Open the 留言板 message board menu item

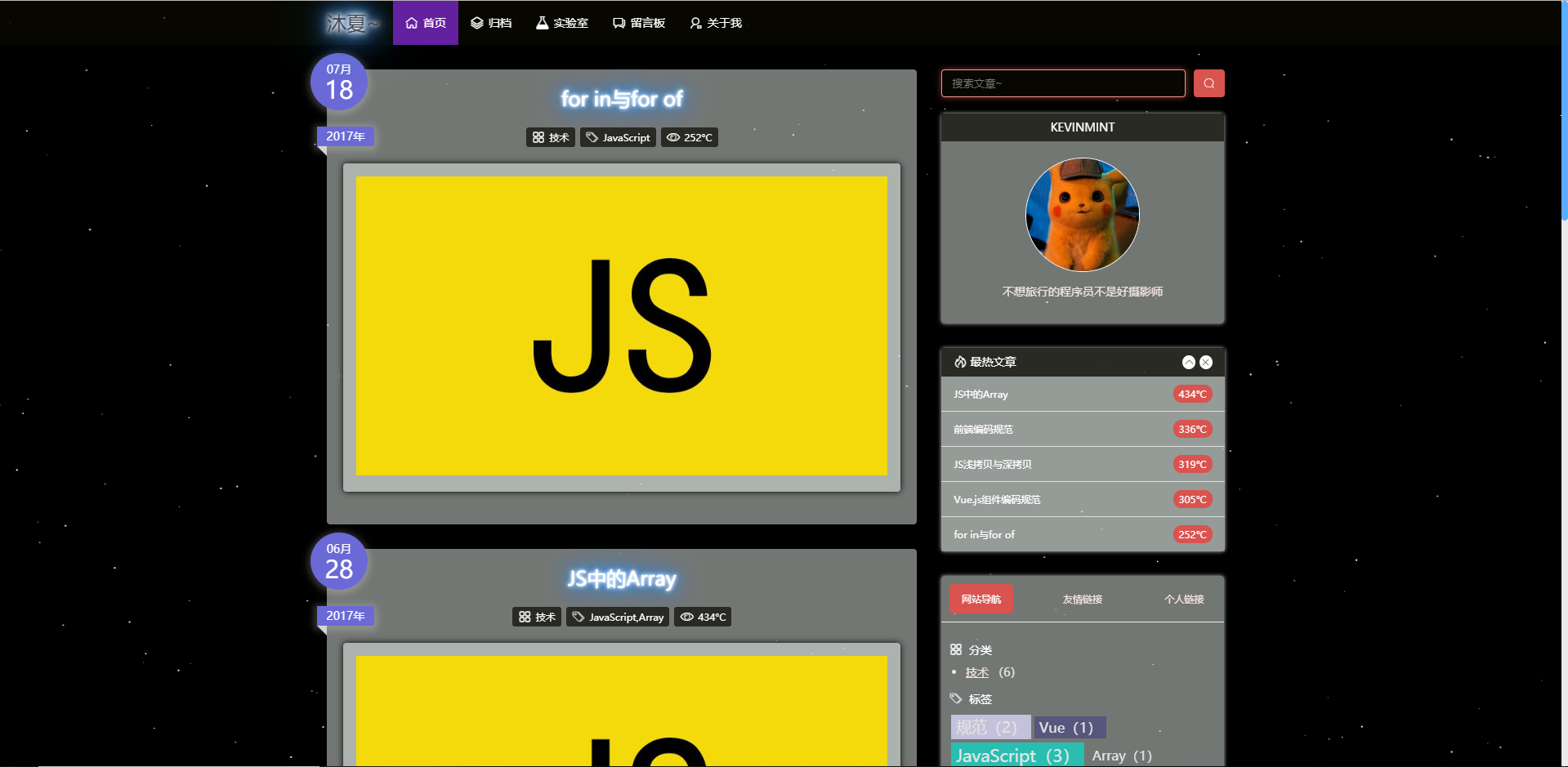point(639,23)
